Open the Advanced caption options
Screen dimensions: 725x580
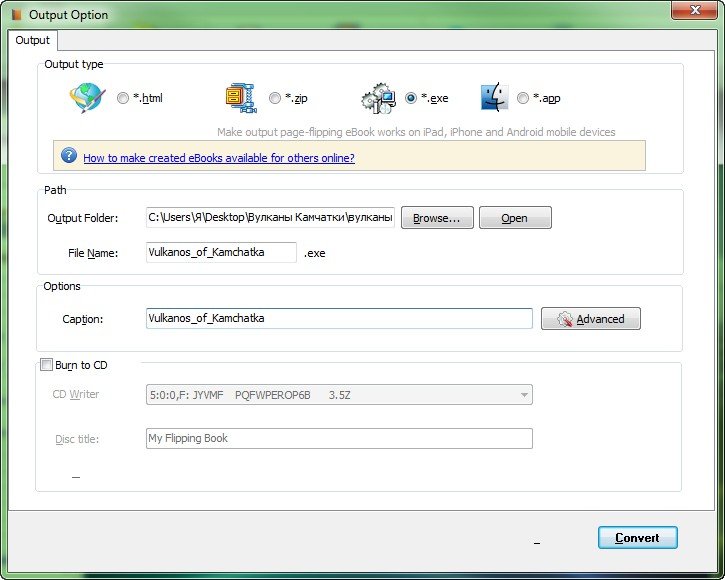[590, 319]
